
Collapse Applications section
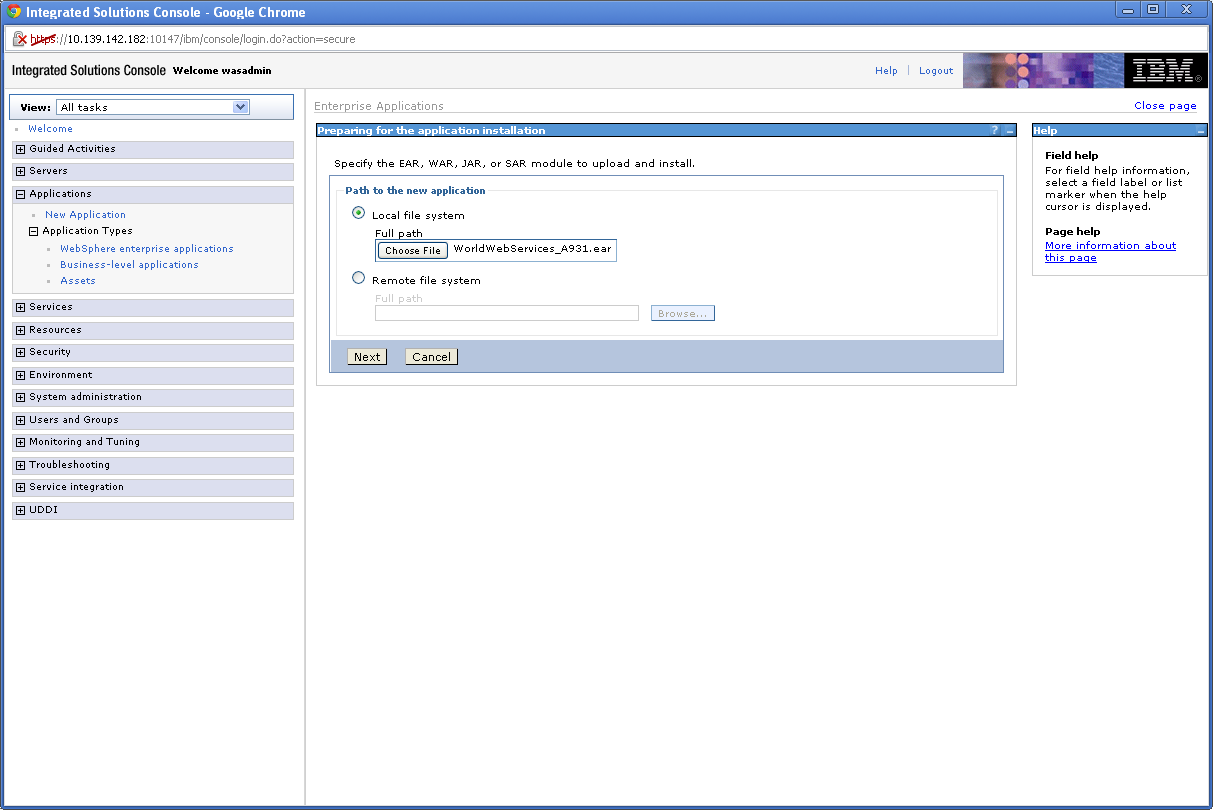(x=20, y=194)
